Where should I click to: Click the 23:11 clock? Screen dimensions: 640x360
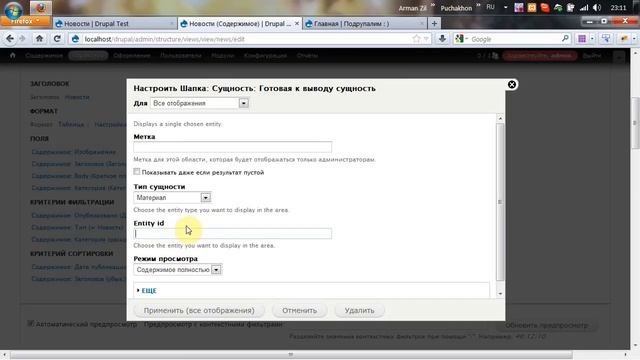click(x=618, y=7)
